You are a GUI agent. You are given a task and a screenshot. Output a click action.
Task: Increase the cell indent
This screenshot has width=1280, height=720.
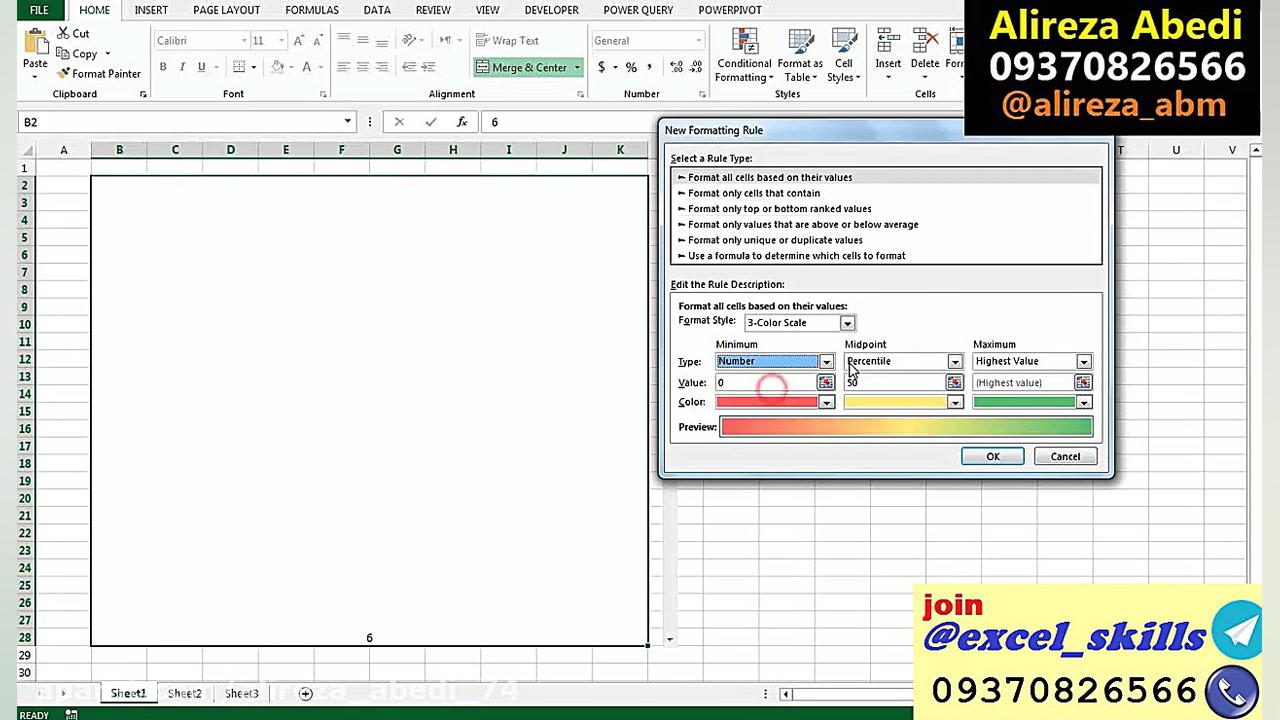click(429, 67)
